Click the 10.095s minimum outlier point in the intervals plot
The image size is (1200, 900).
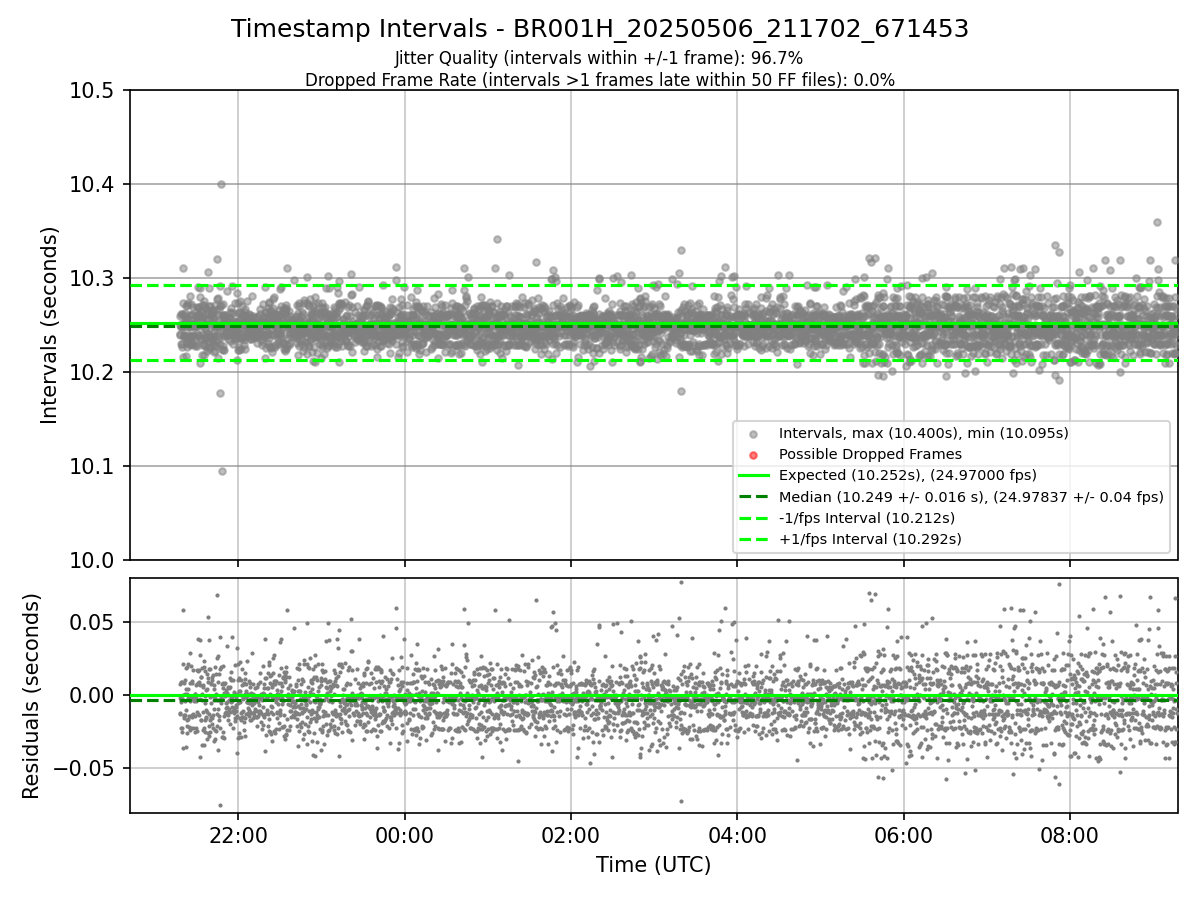[x=222, y=471]
